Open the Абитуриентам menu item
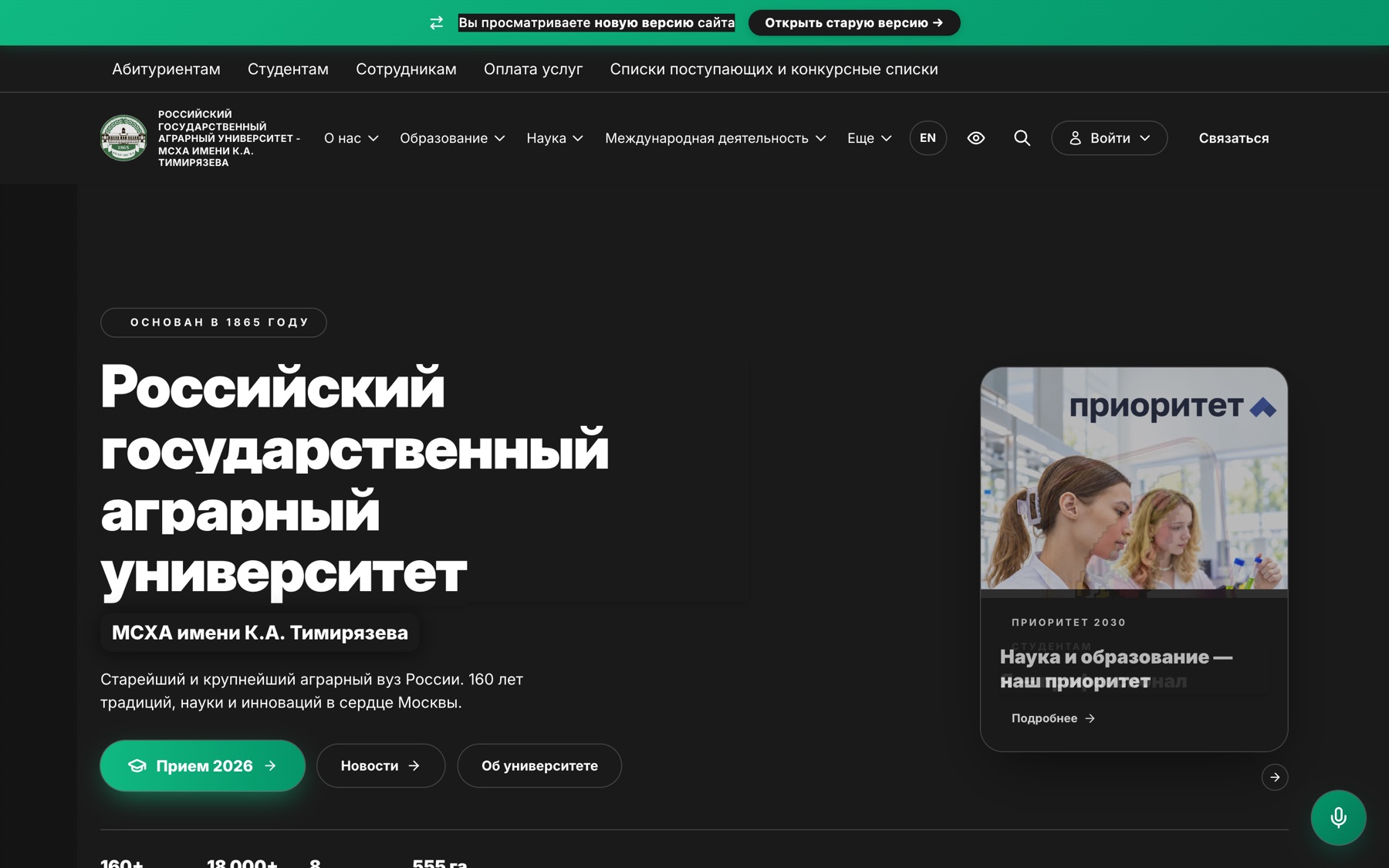The height and width of the screenshot is (868, 1389). pyautogui.click(x=166, y=69)
